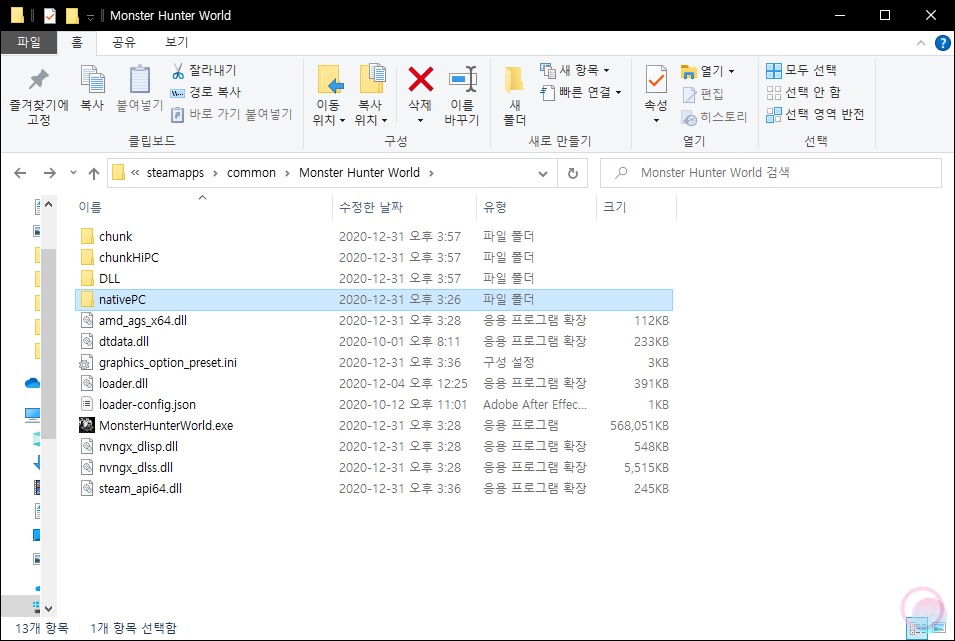Select the loader.dll file
955x641 pixels.
click(x=374, y=384)
